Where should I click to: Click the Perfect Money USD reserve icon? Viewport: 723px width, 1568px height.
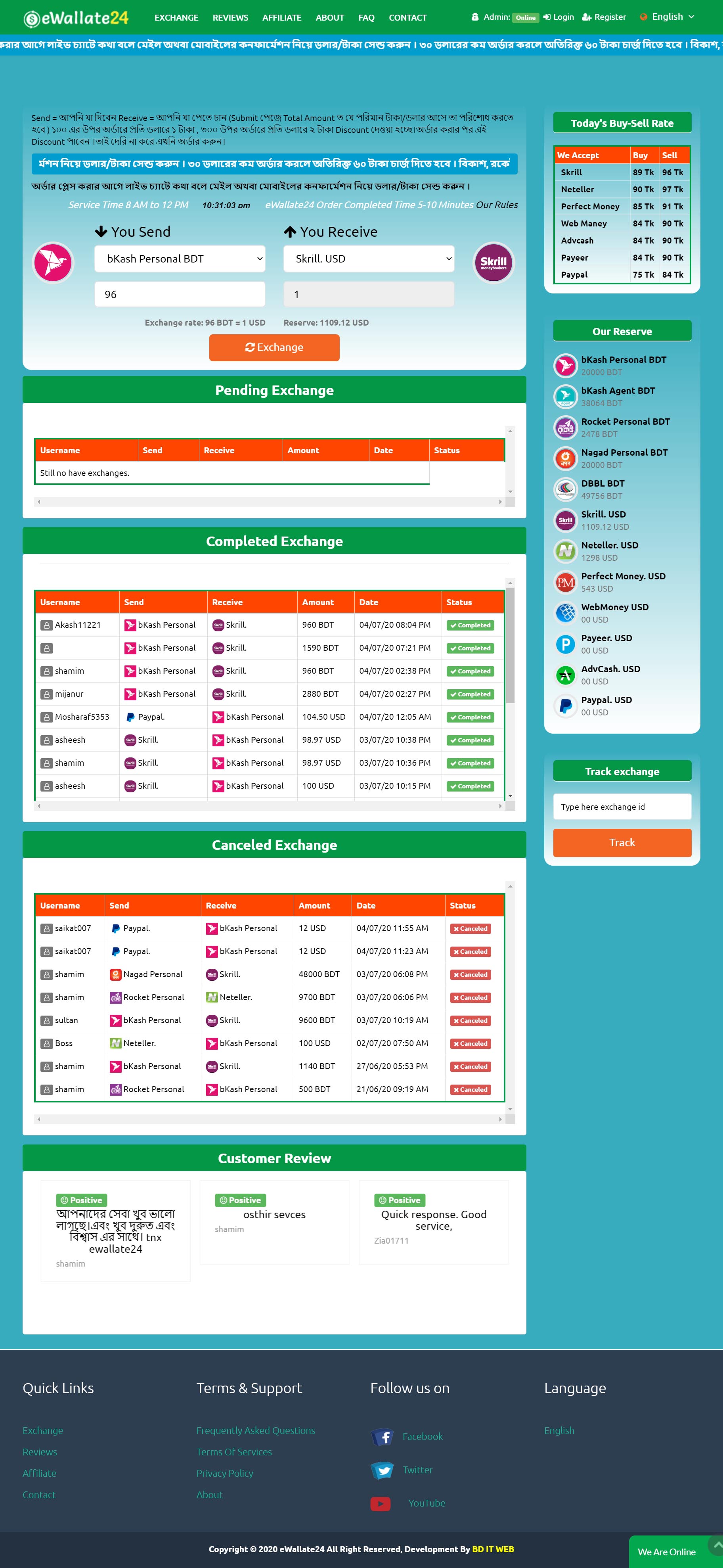[565, 582]
